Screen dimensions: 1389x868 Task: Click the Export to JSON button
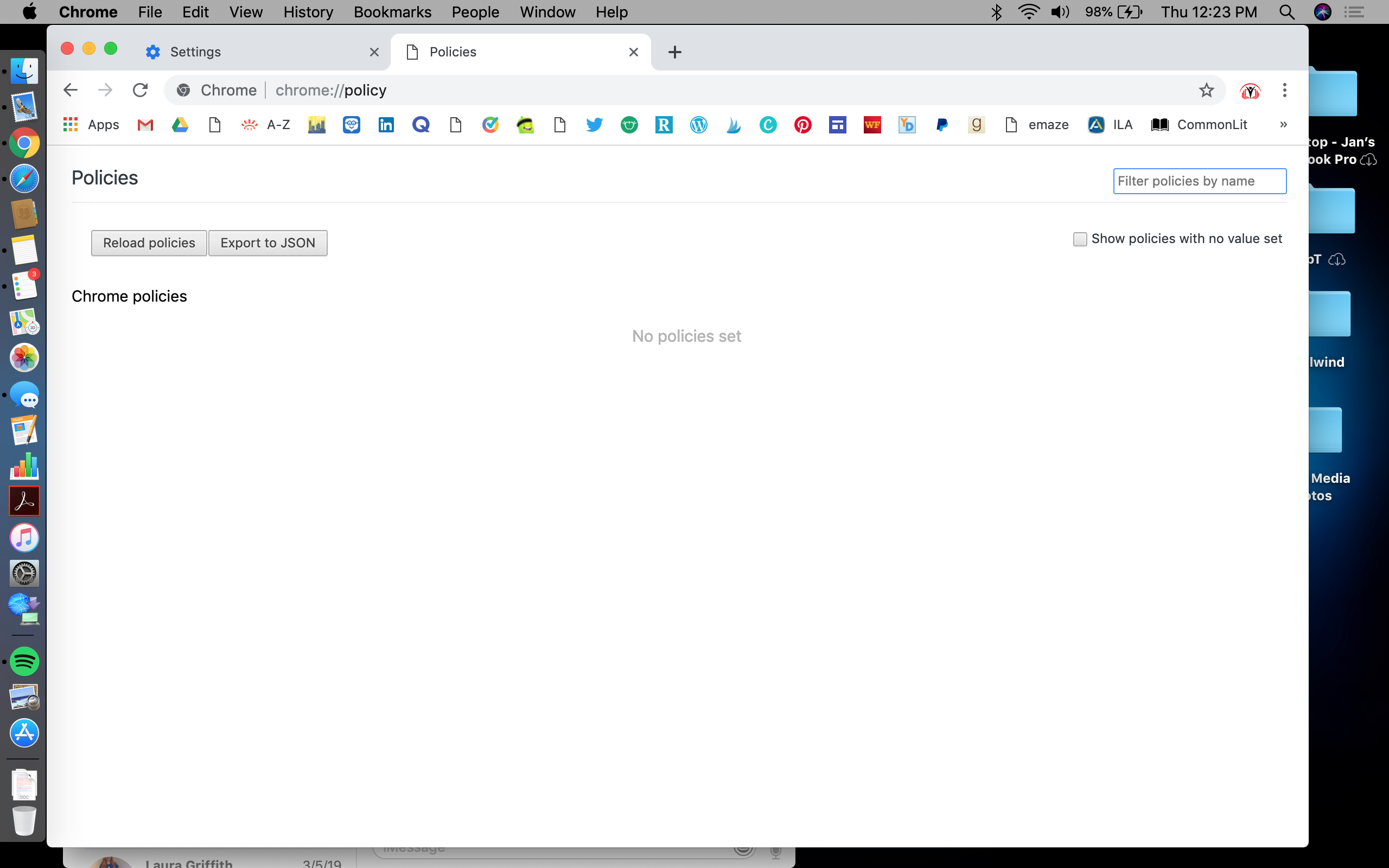coord(267,242)
